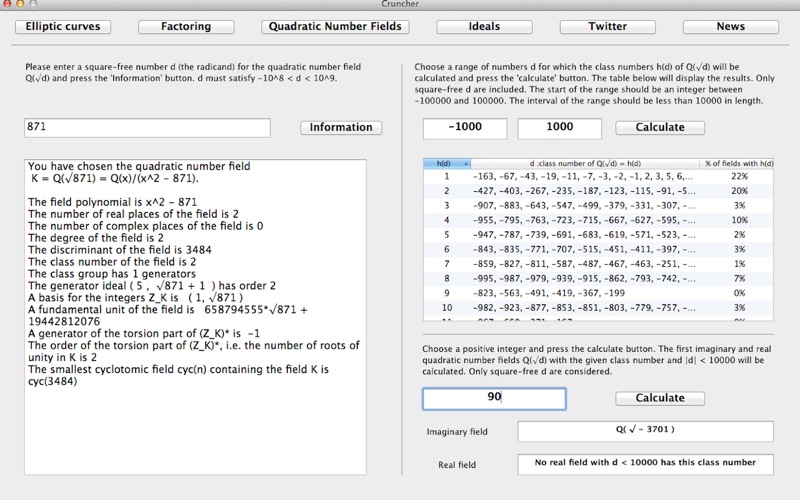This screenshot has height=500, width=800.
Task: Click the 'd :class number of Q(√d) = h(d)' header
Action: [585, 164]
